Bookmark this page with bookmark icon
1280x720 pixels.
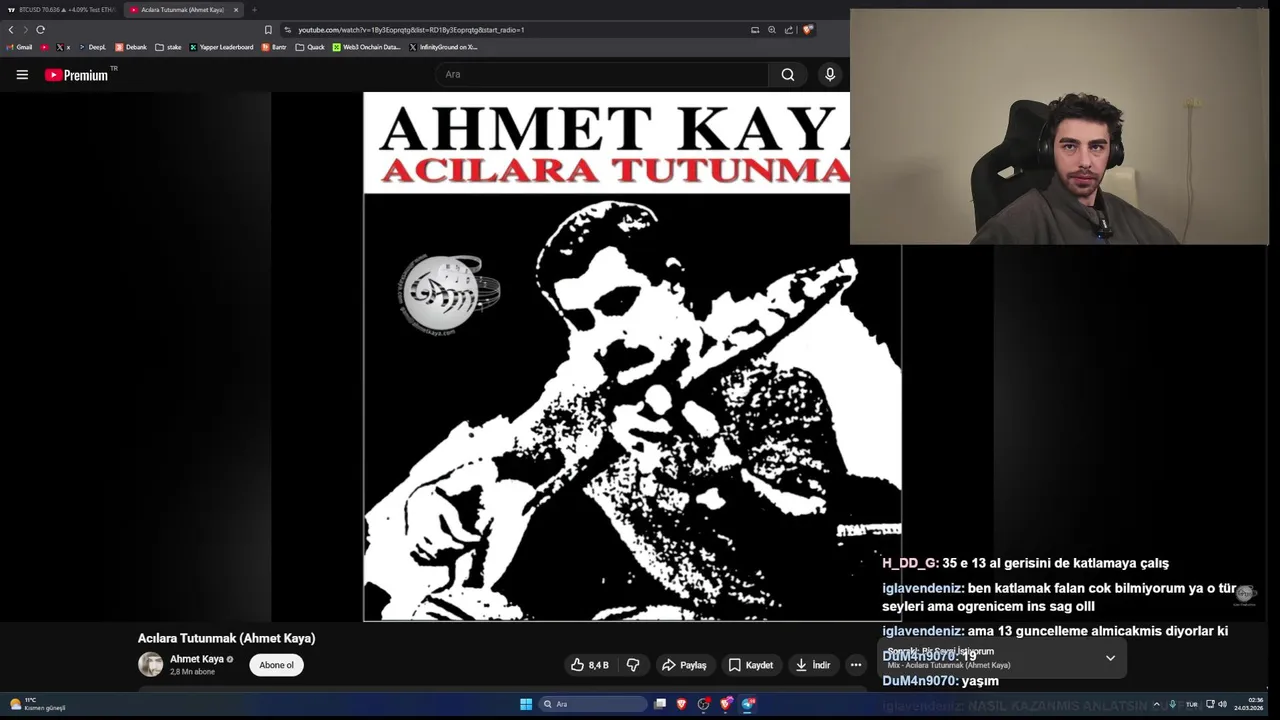pyautogui.click(x=268, y=30)
